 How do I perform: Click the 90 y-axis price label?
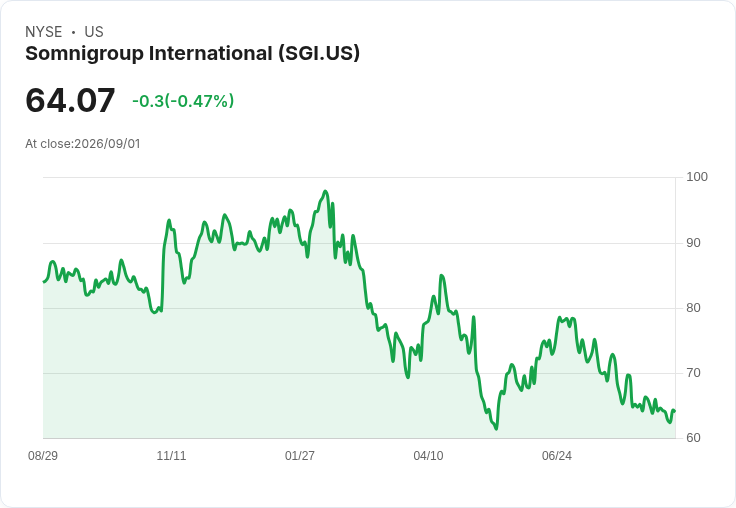pos(693,243)
